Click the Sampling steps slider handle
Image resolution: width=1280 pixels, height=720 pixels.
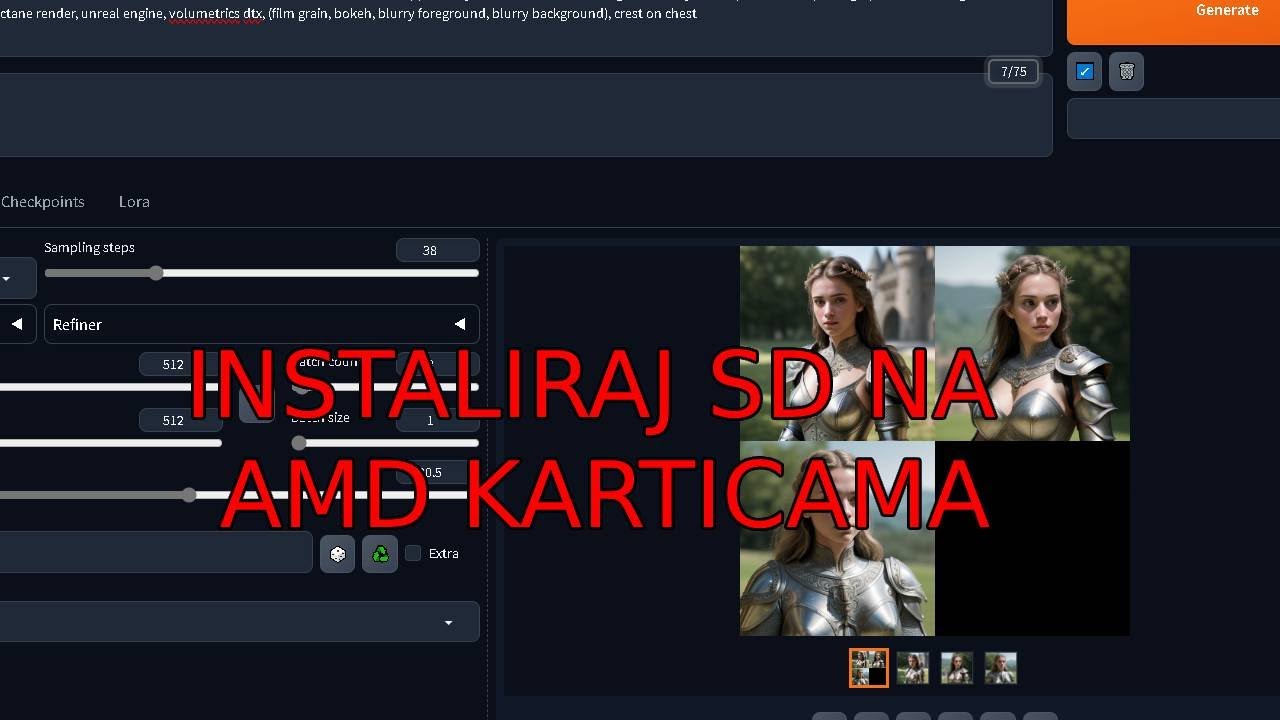[x=156, y=273]
